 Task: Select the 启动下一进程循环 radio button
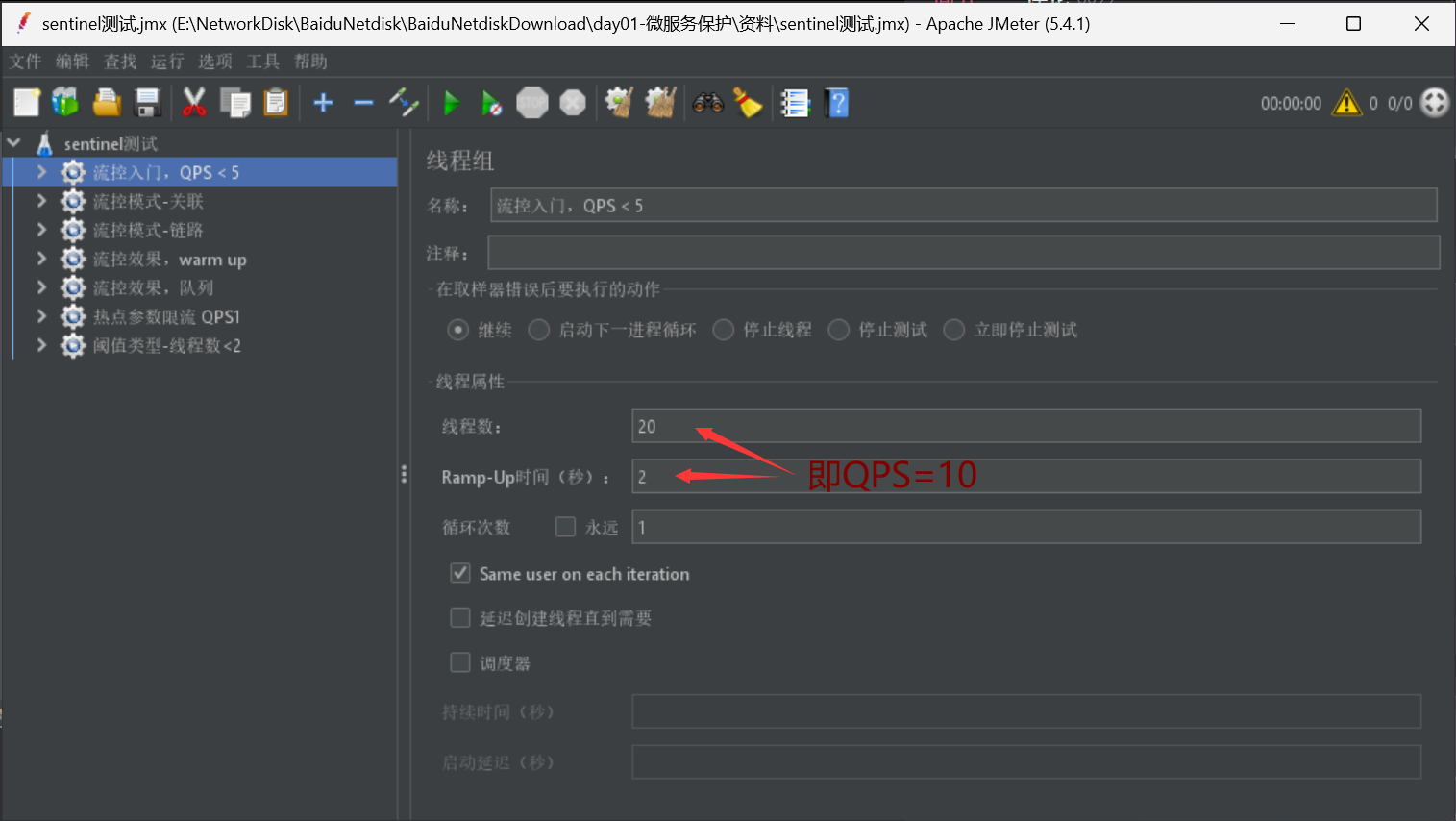(x=539, y=330)
